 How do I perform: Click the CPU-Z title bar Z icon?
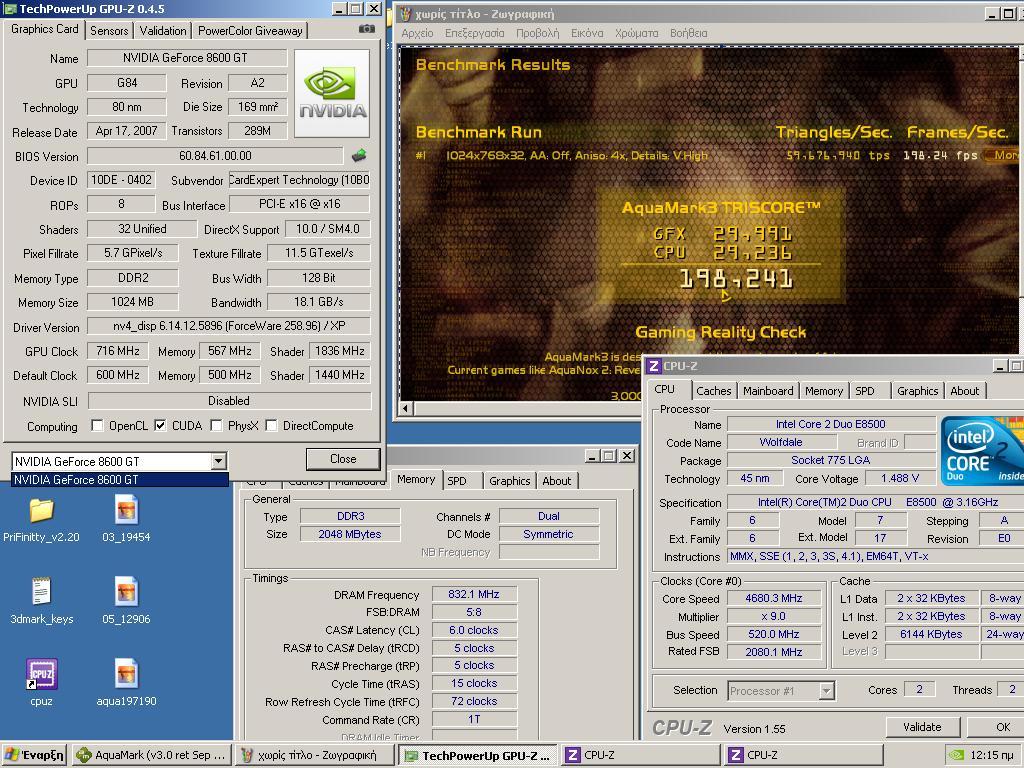point(654,366)
